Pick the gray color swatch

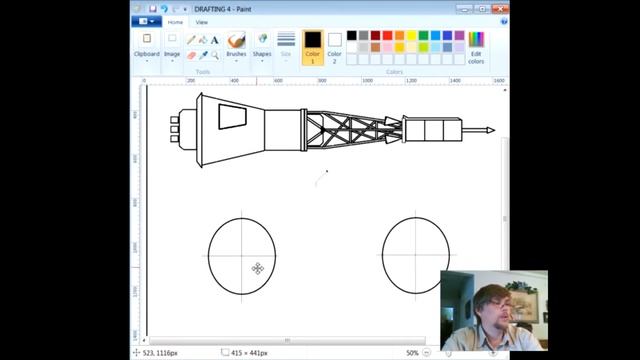coord(363,36)
